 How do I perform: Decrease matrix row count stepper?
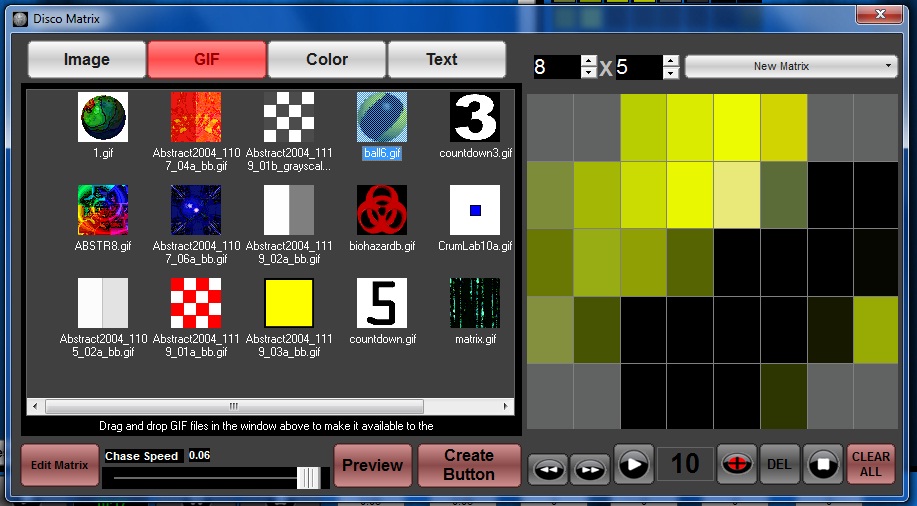(x=671, y=73)
